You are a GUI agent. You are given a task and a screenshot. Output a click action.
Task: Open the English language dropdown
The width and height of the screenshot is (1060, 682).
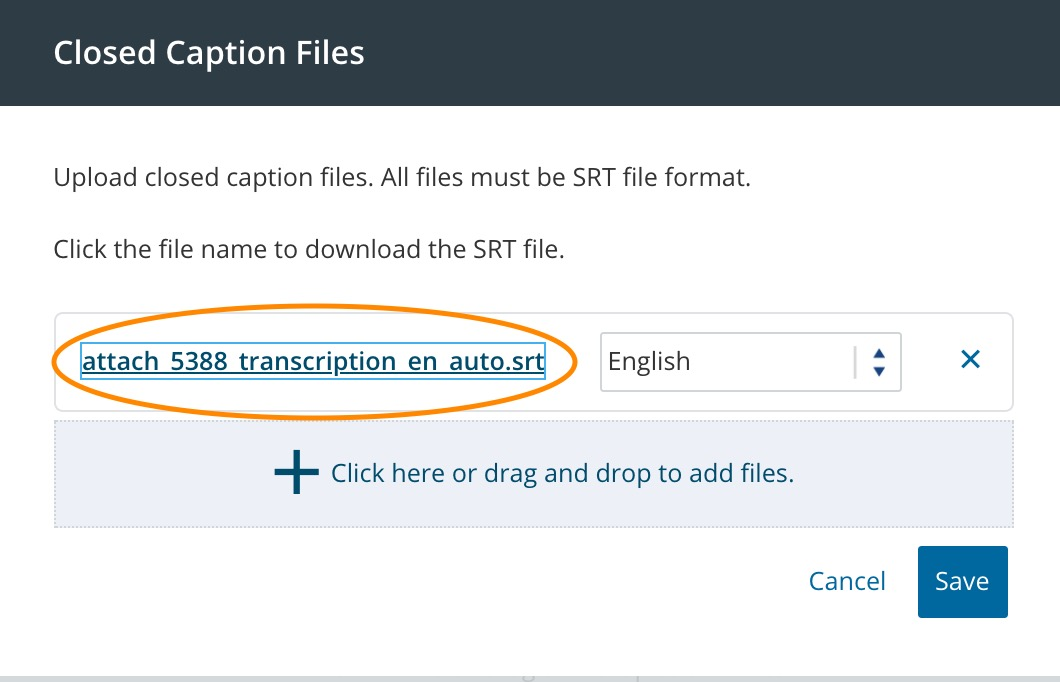click(x=750, y=361)
